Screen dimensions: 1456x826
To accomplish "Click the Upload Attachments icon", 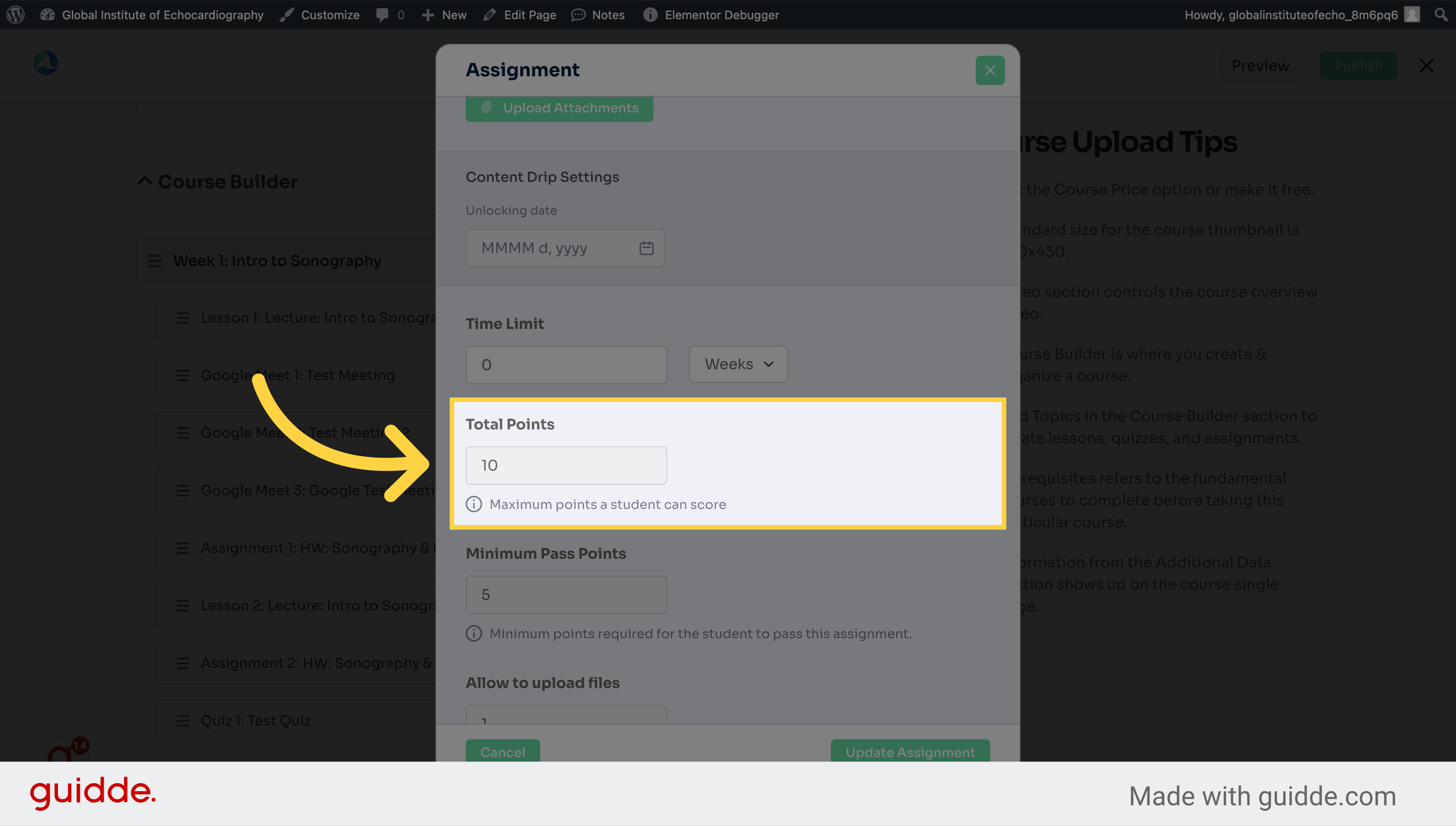I will (x=487, y=107).
